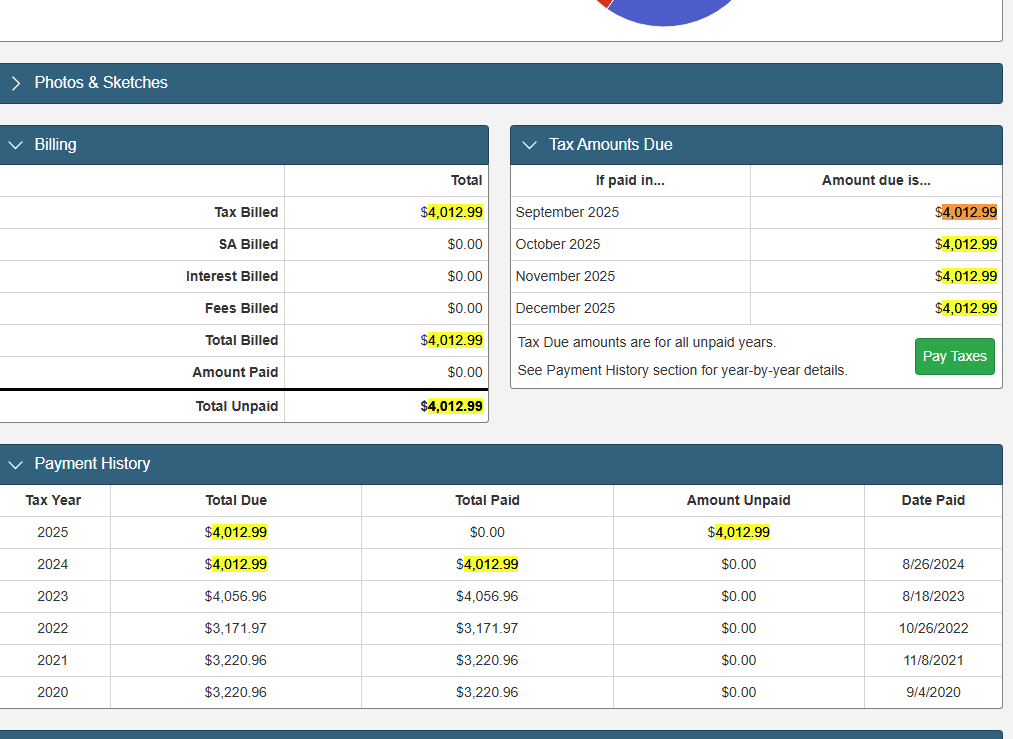Select the December 2025 amount due
Viewport: 1013px width, 739px height.
(x=968, y=308)
